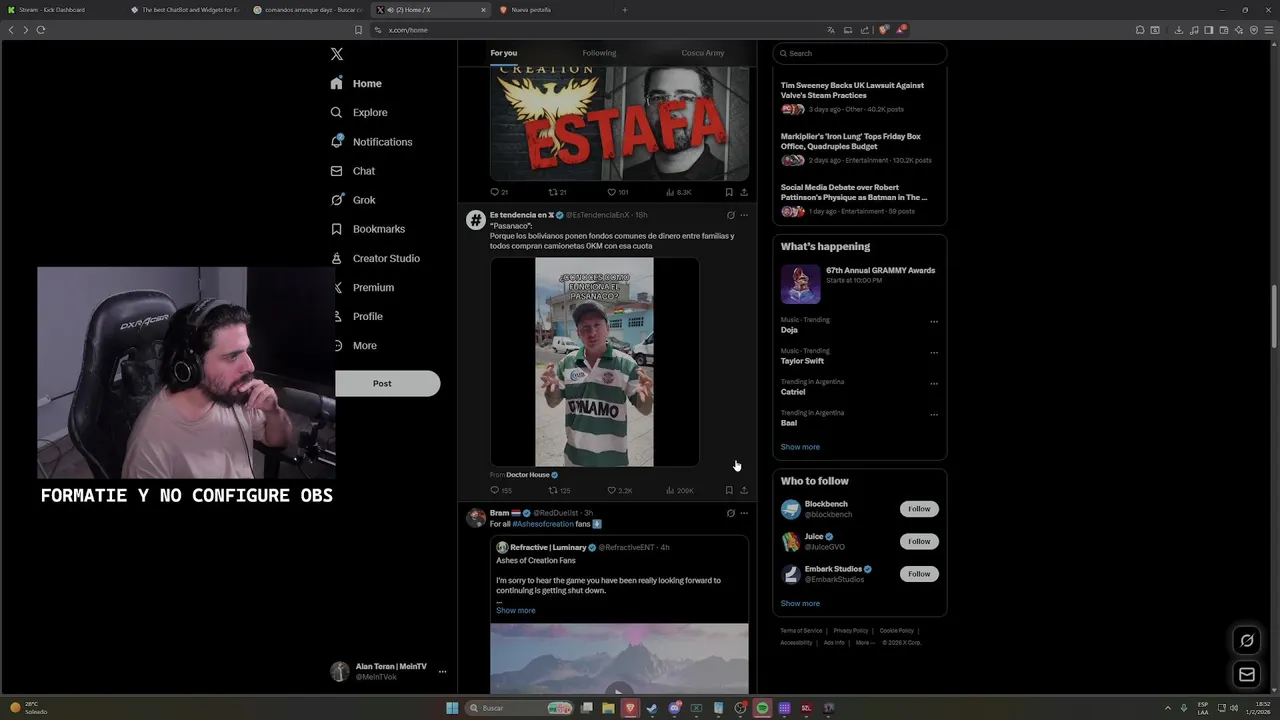The image size is (1280, 720).
Task: Open the Doctor House source link
Action: 528,475
